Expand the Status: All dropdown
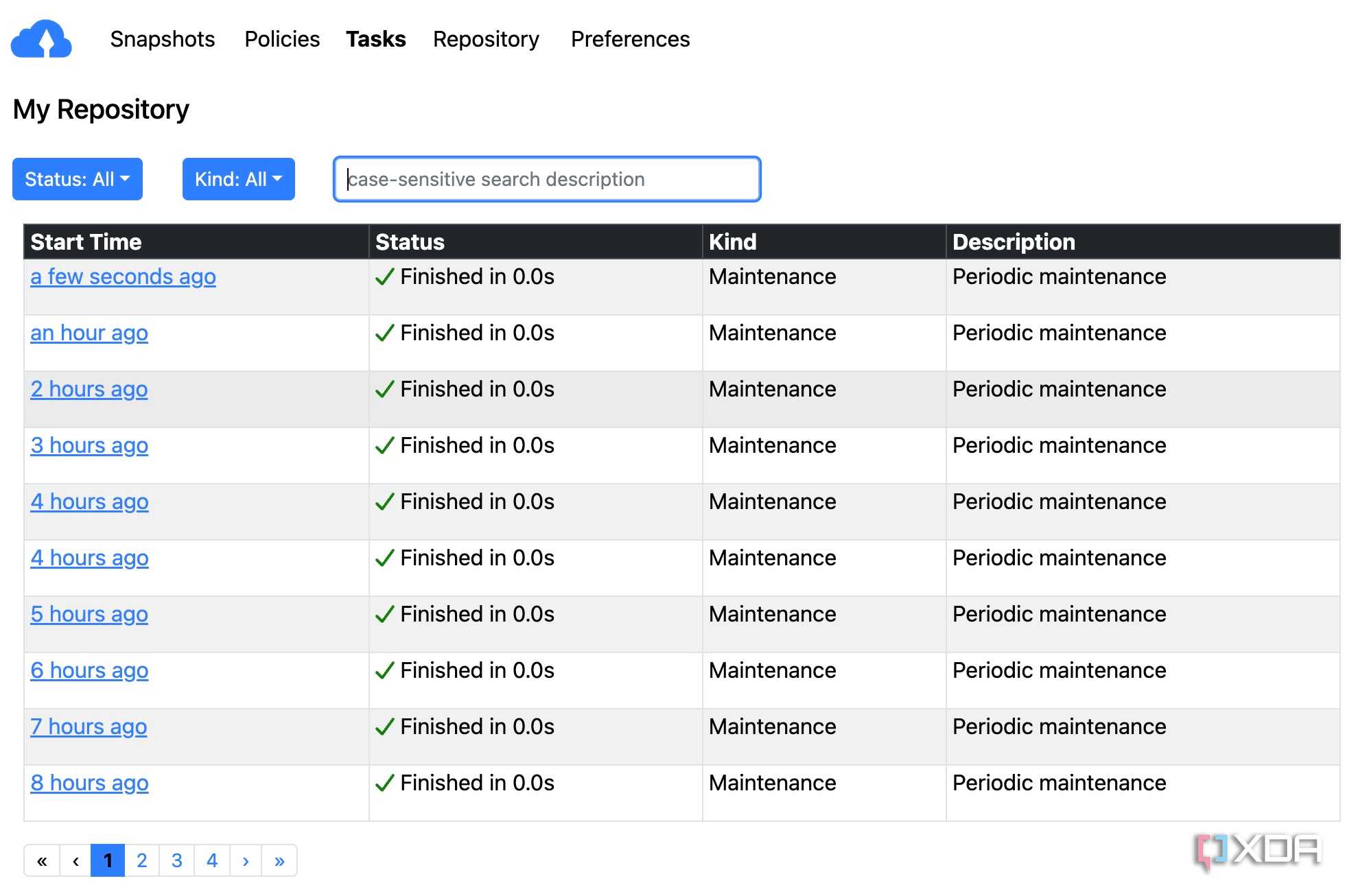This screenshot has width=1345, height=896. coord(78,179)
